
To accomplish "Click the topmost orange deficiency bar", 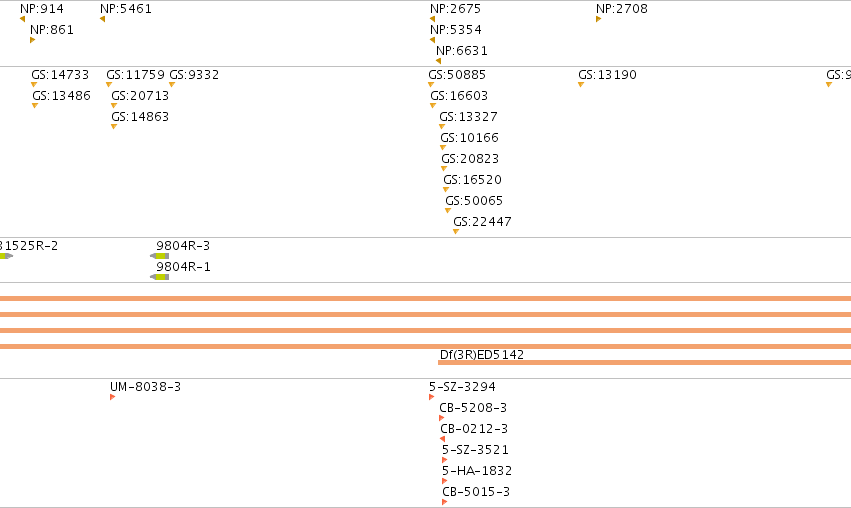I will coord(426,299).
